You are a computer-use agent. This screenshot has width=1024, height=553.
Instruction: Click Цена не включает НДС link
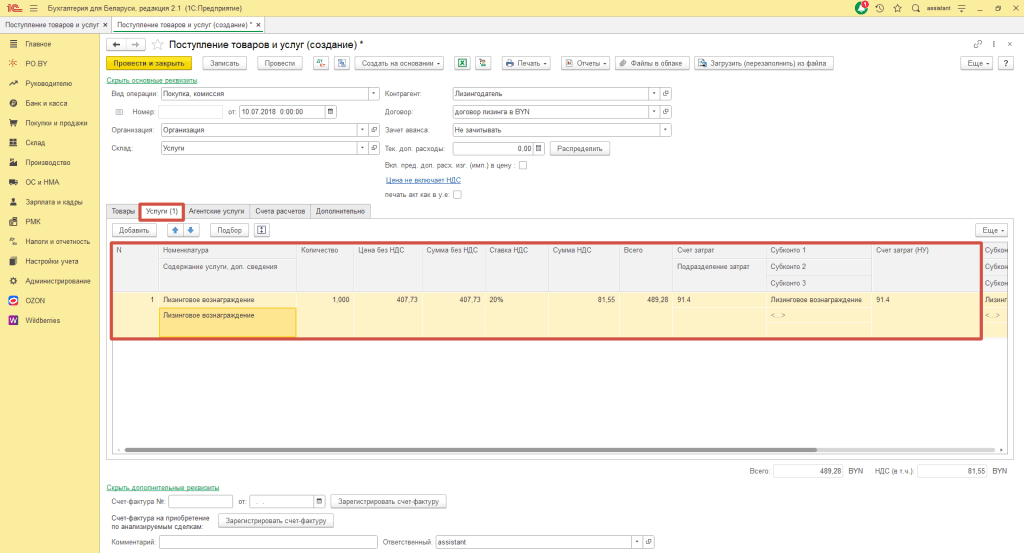(423, 180)
